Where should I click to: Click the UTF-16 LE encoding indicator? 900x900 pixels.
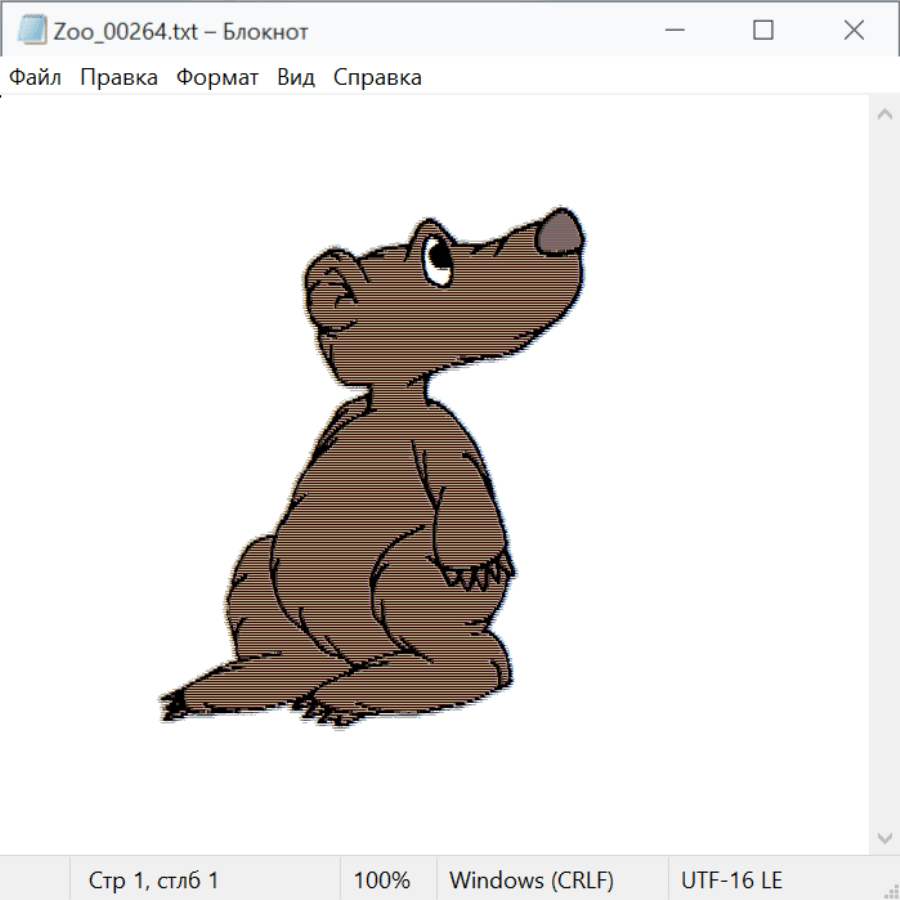pos(732,880)
